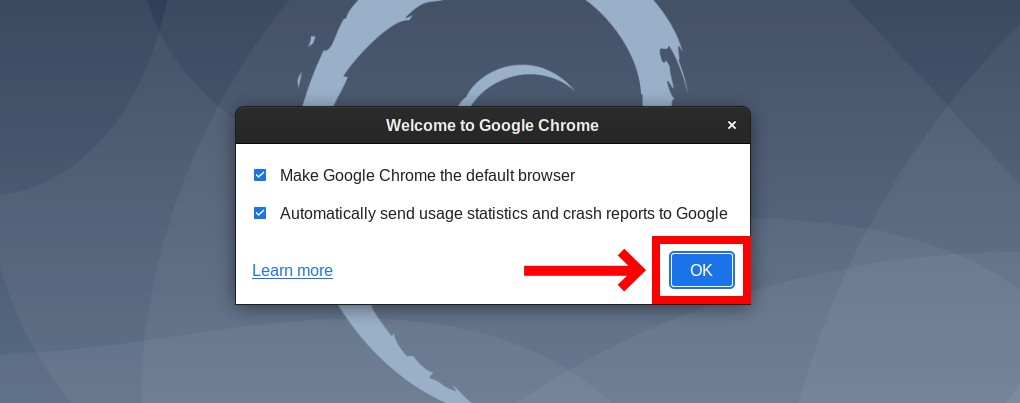Click the 'Make Google Chrome the default browser' label
Image resolution: width=1020 pixels, height=403 pixels.
(x=427, y=176)
